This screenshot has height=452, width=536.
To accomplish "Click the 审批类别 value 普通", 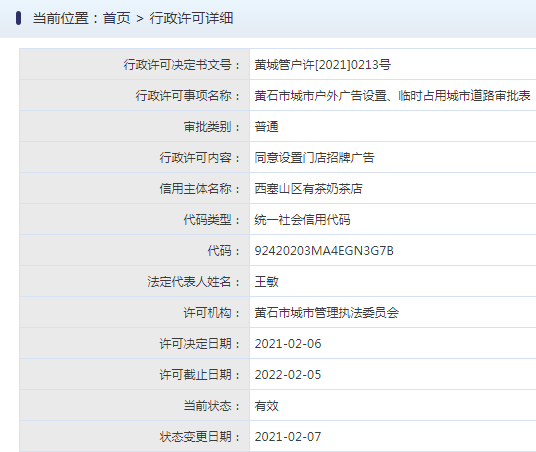I will (x=266, y=127).
